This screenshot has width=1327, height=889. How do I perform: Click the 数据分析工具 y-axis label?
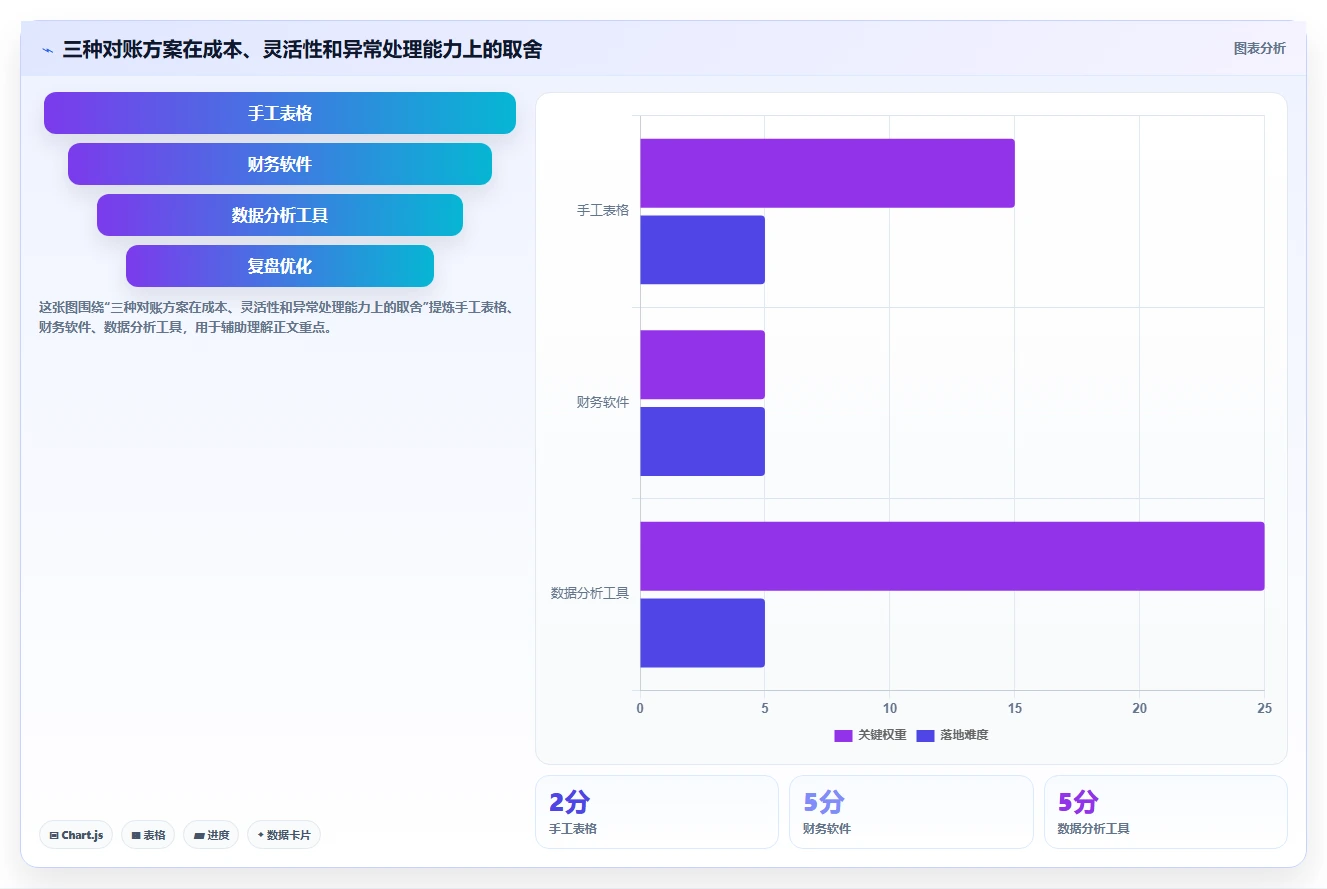pos(590,594)
